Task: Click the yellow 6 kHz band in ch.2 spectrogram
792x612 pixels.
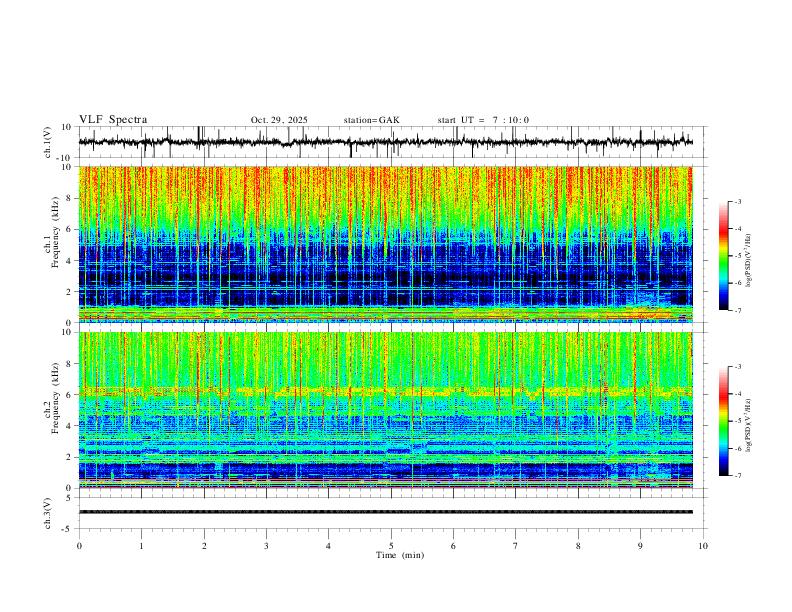Action: (x=386, y=391)
